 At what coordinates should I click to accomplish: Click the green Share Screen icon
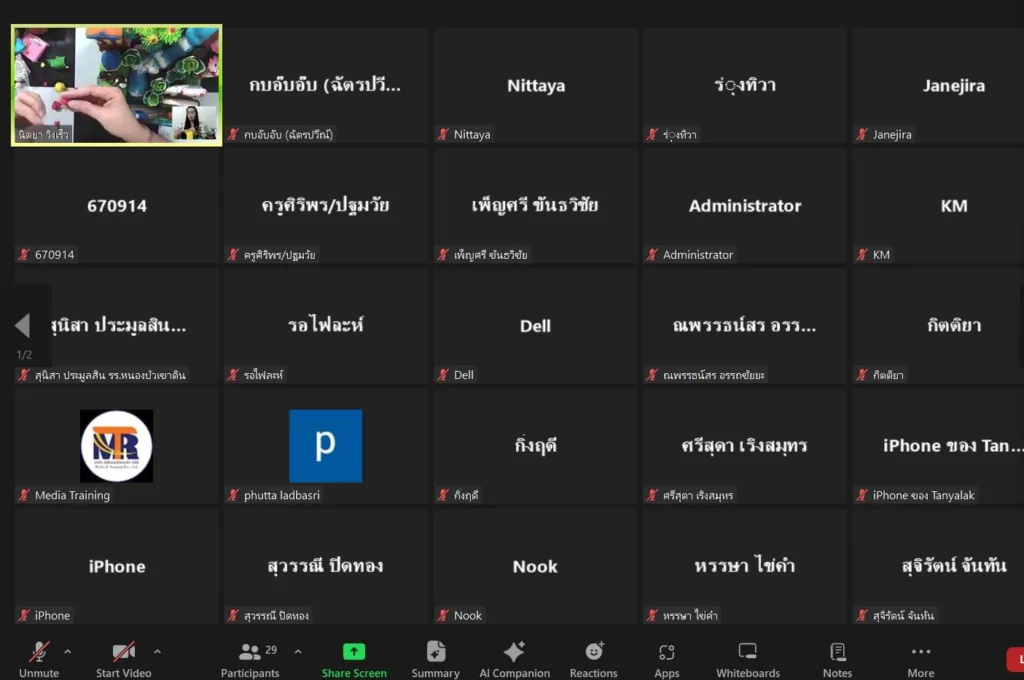[x=354, y=652]
